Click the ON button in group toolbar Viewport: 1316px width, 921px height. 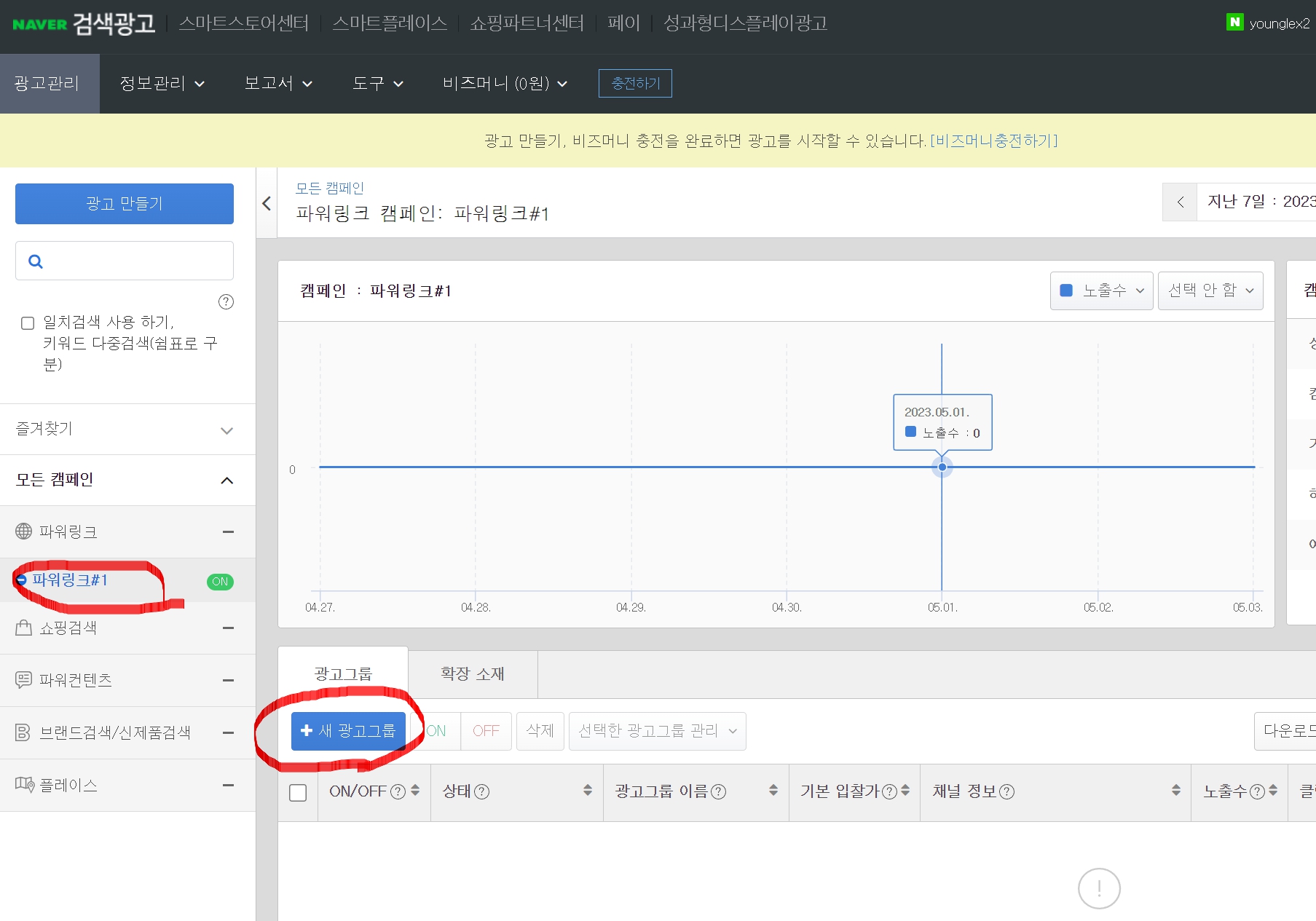pos(437,731)
